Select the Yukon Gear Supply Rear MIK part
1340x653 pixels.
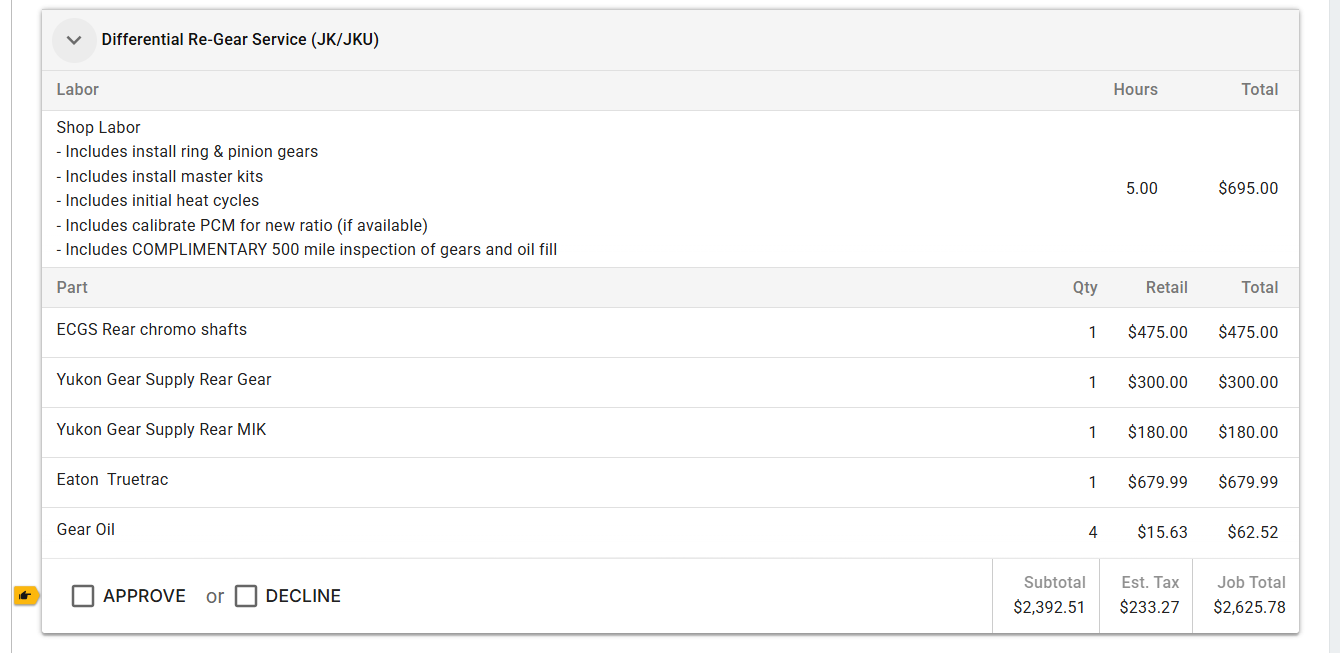click(162, 430)
